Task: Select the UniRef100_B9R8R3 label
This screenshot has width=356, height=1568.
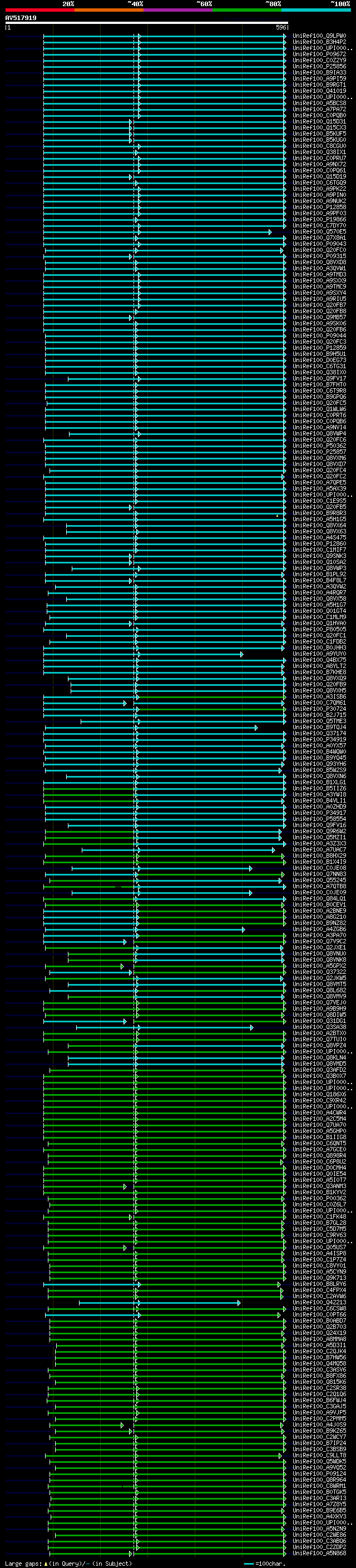Action: click(319, 513)
